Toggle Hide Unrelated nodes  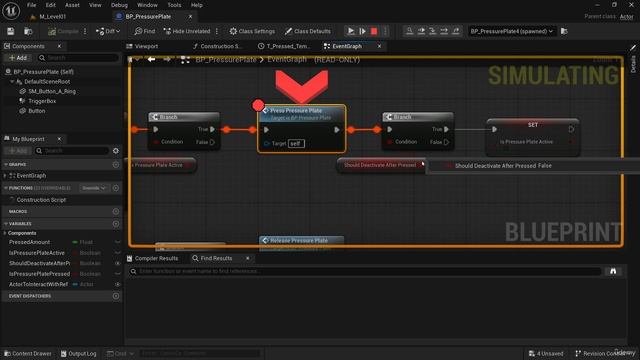(187, 31)
